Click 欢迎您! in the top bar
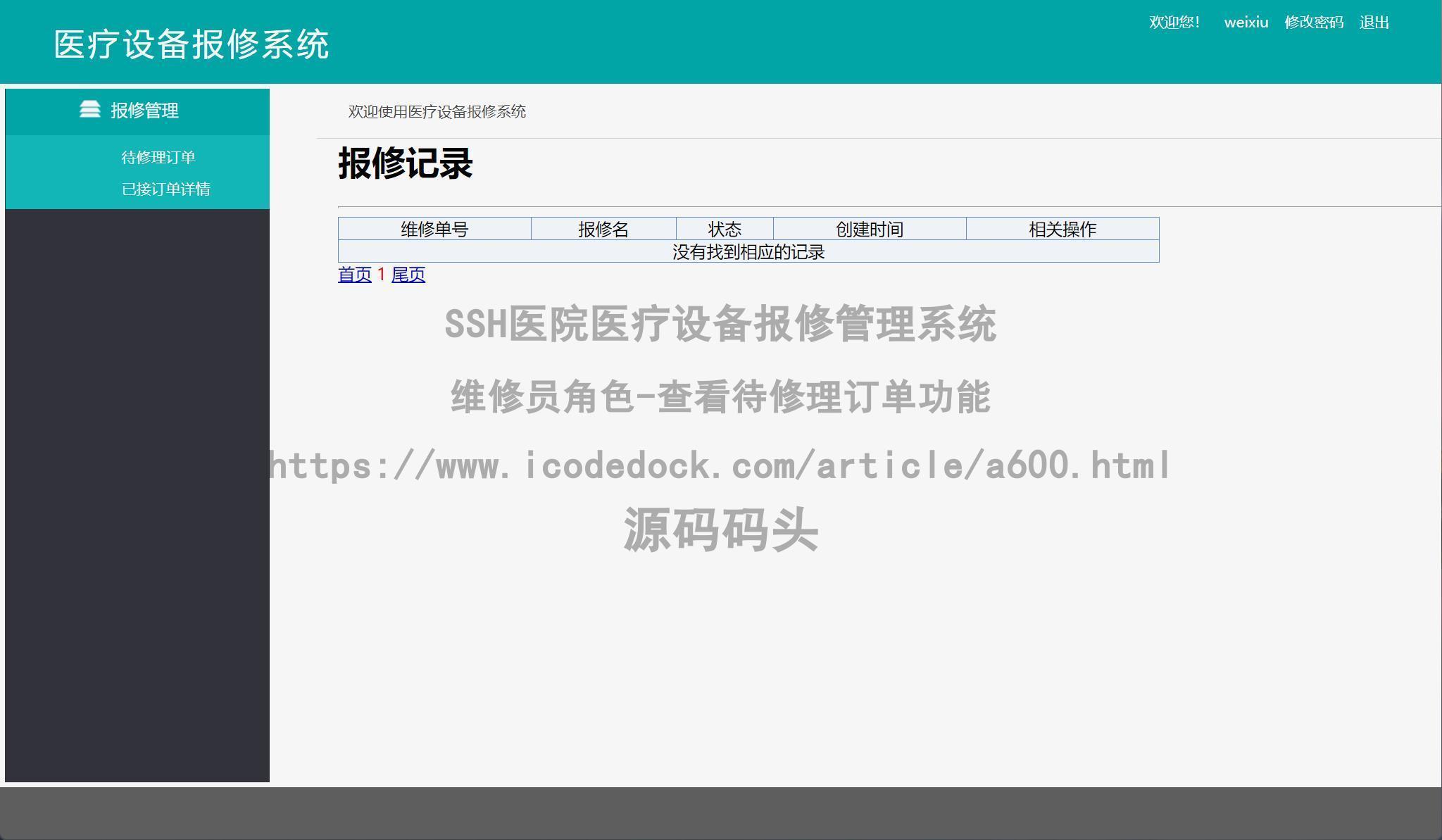 1174,22
